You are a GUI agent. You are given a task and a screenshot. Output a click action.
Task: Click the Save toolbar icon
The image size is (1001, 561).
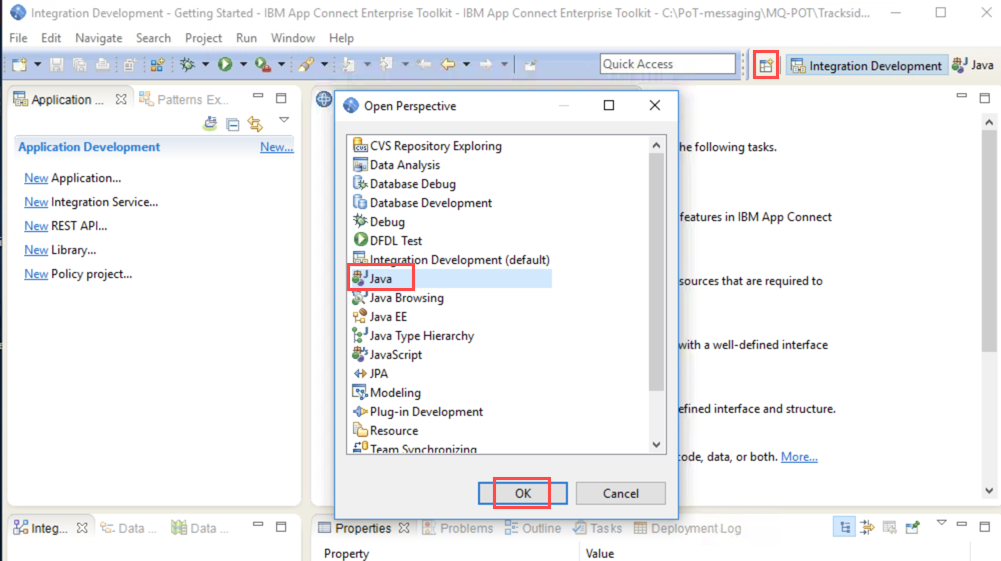[x=56, y=64]
